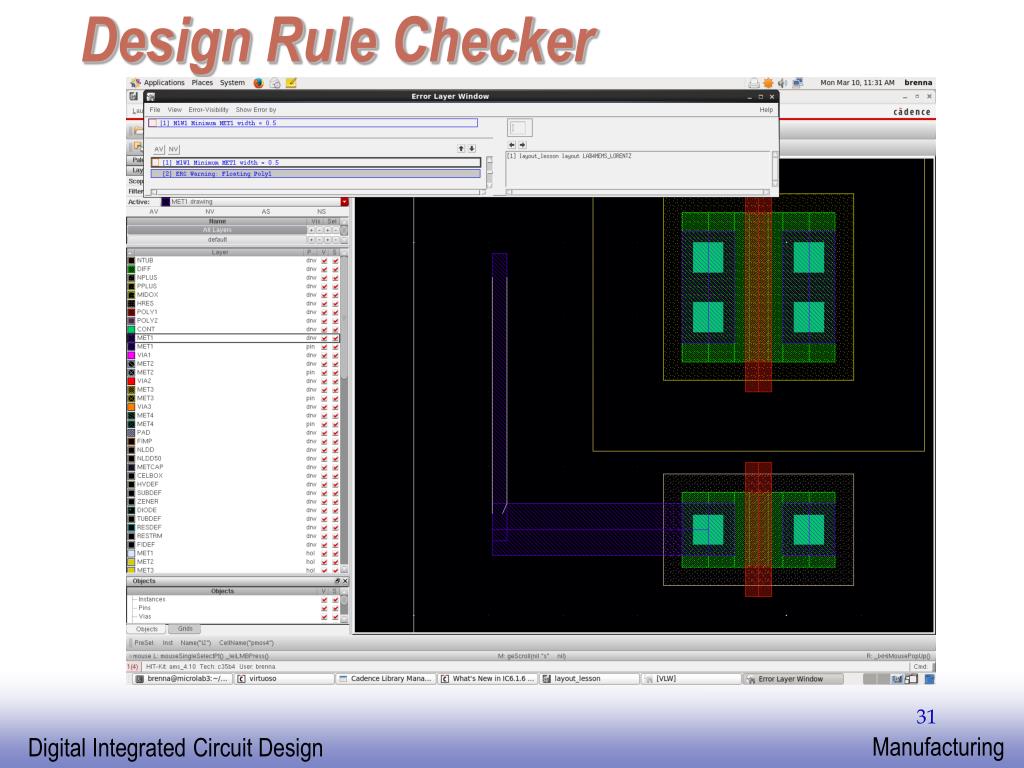
Task: Click the mail icon next to Firefox
Action: 275,83
